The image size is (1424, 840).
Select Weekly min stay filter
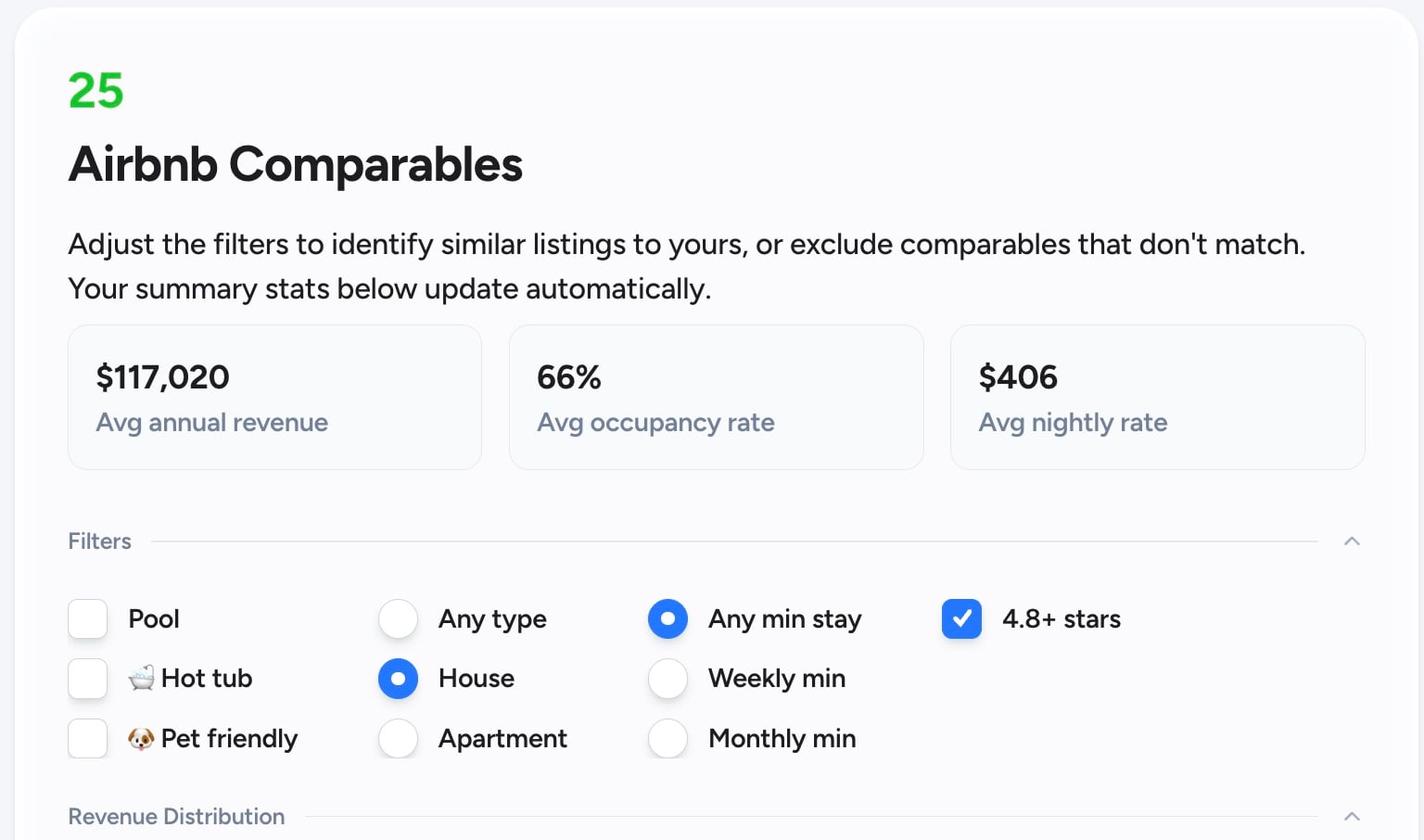point(667,679)
